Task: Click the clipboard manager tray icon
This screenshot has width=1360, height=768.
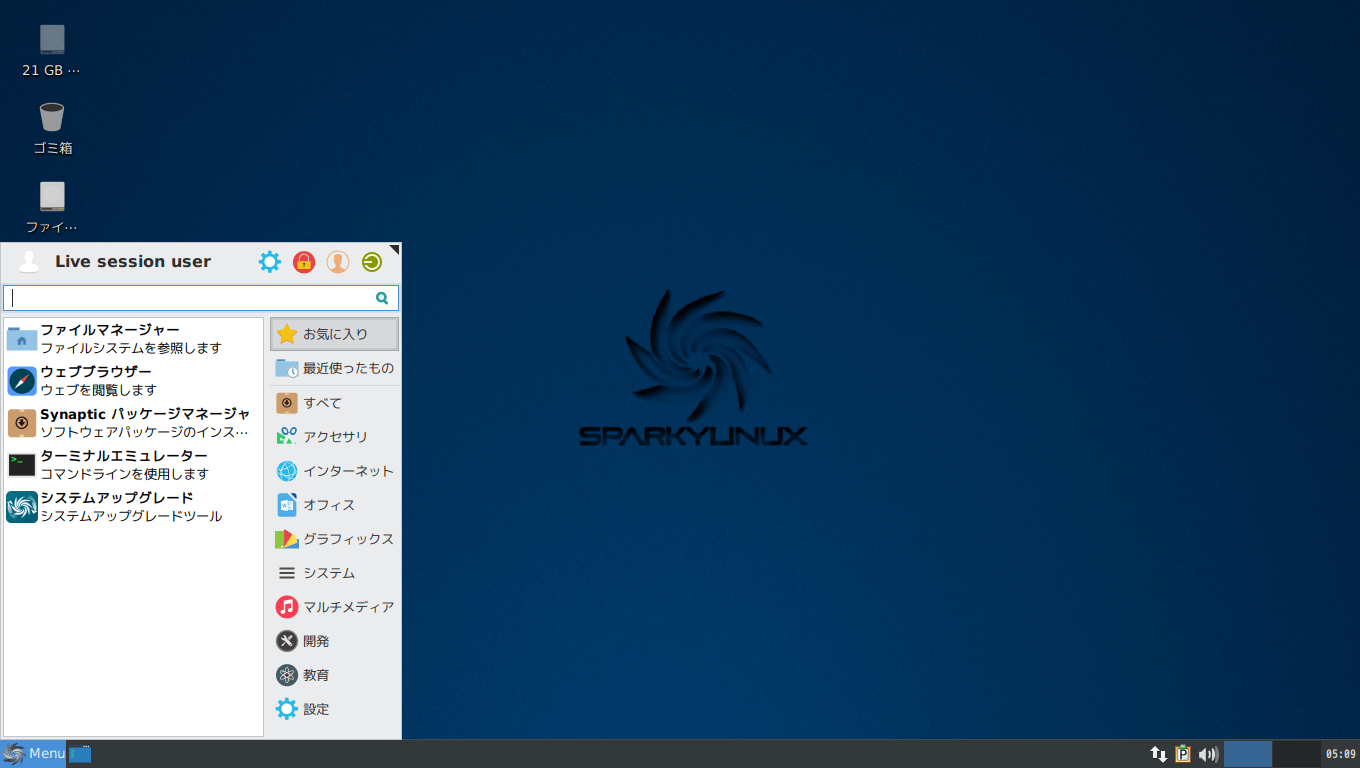Action: pyautogui.click(x=1183, y=754)
